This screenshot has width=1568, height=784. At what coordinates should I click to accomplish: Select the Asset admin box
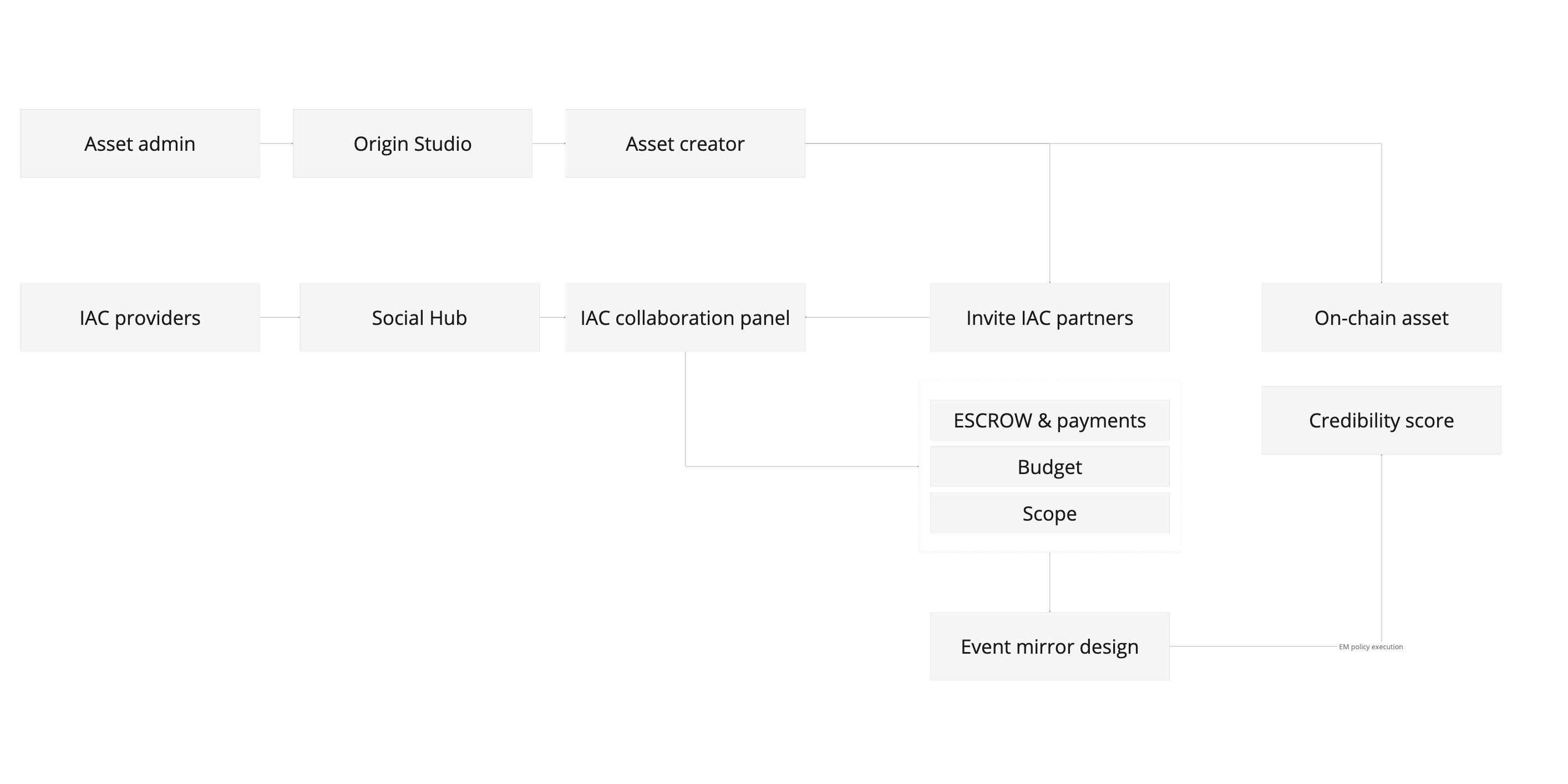pyautogui.click(x=140, y=144)
